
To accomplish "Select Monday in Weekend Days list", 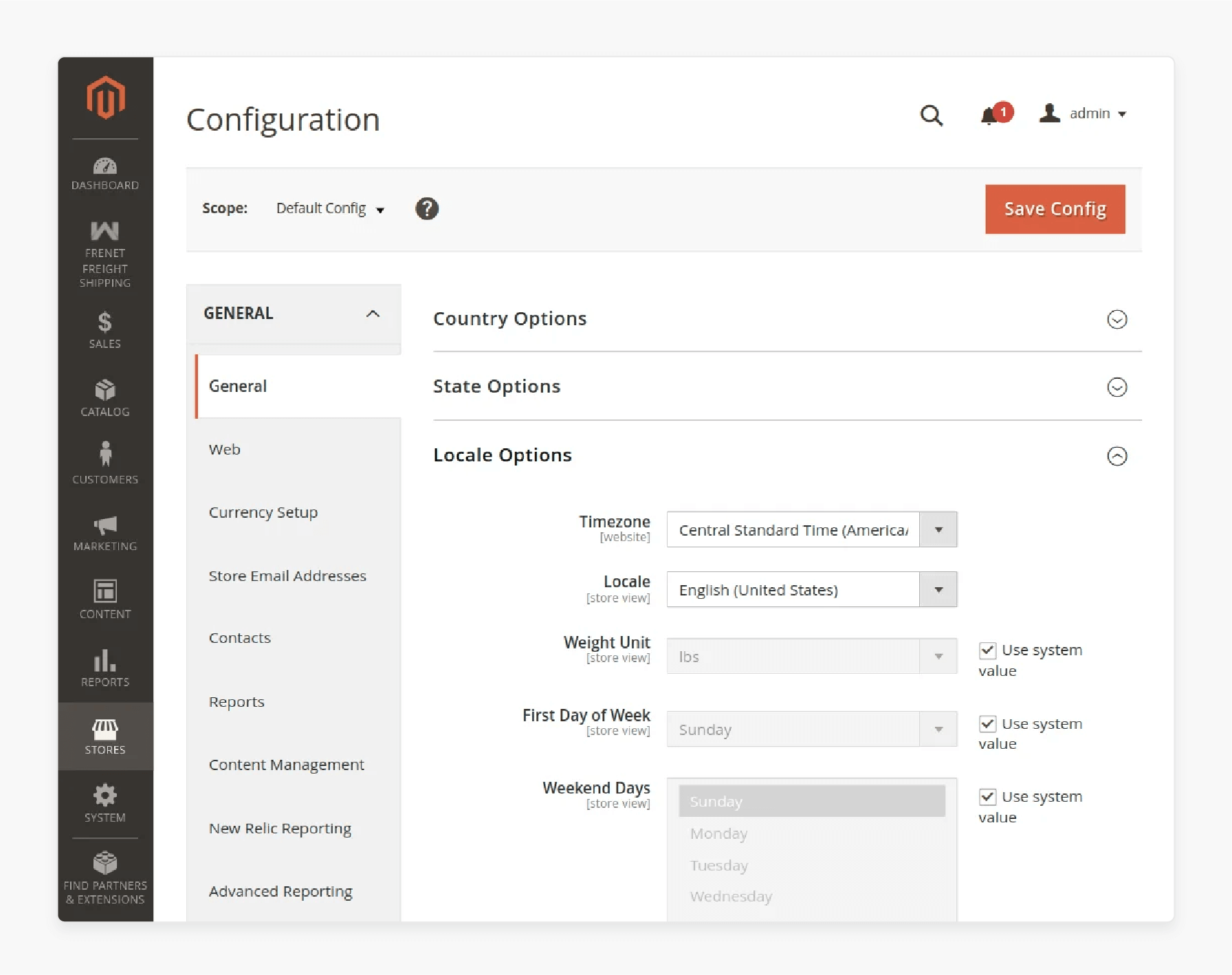I will click(811, 833).
